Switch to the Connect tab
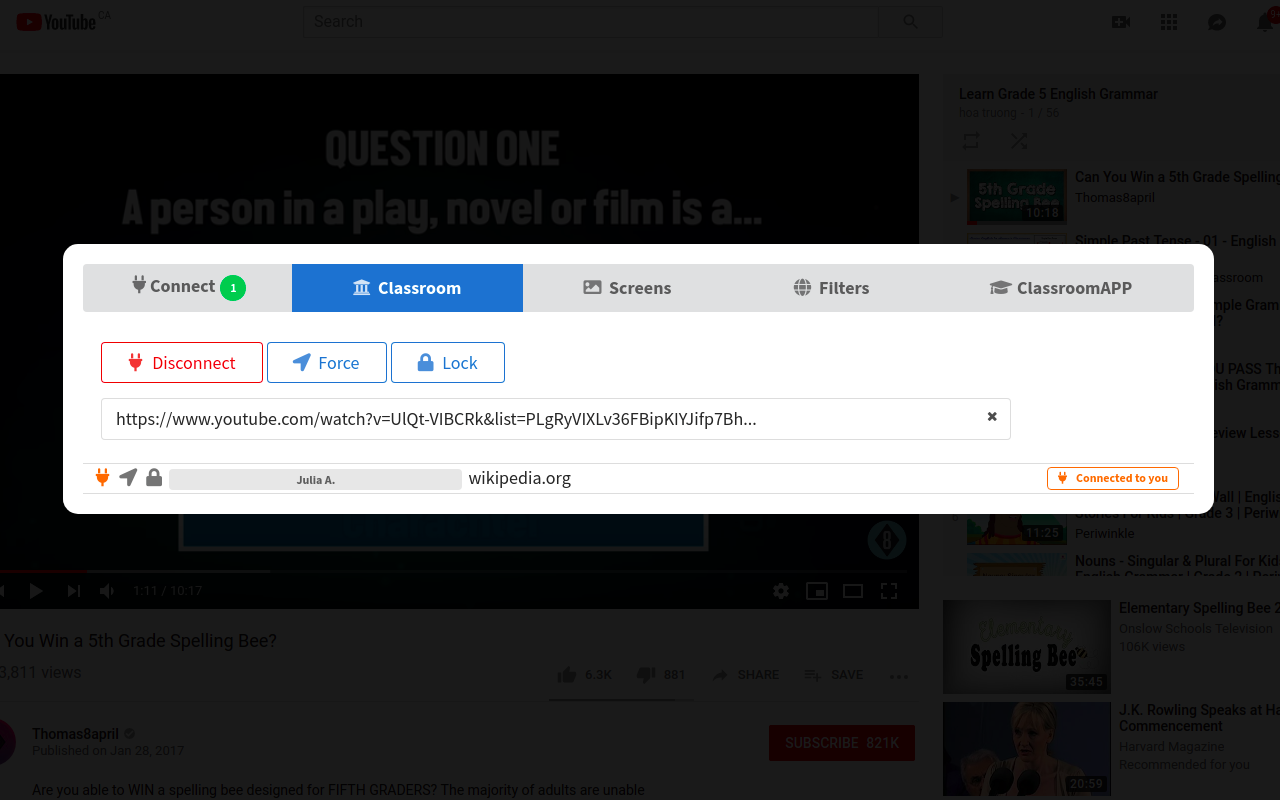 click(x=188, y=288)
